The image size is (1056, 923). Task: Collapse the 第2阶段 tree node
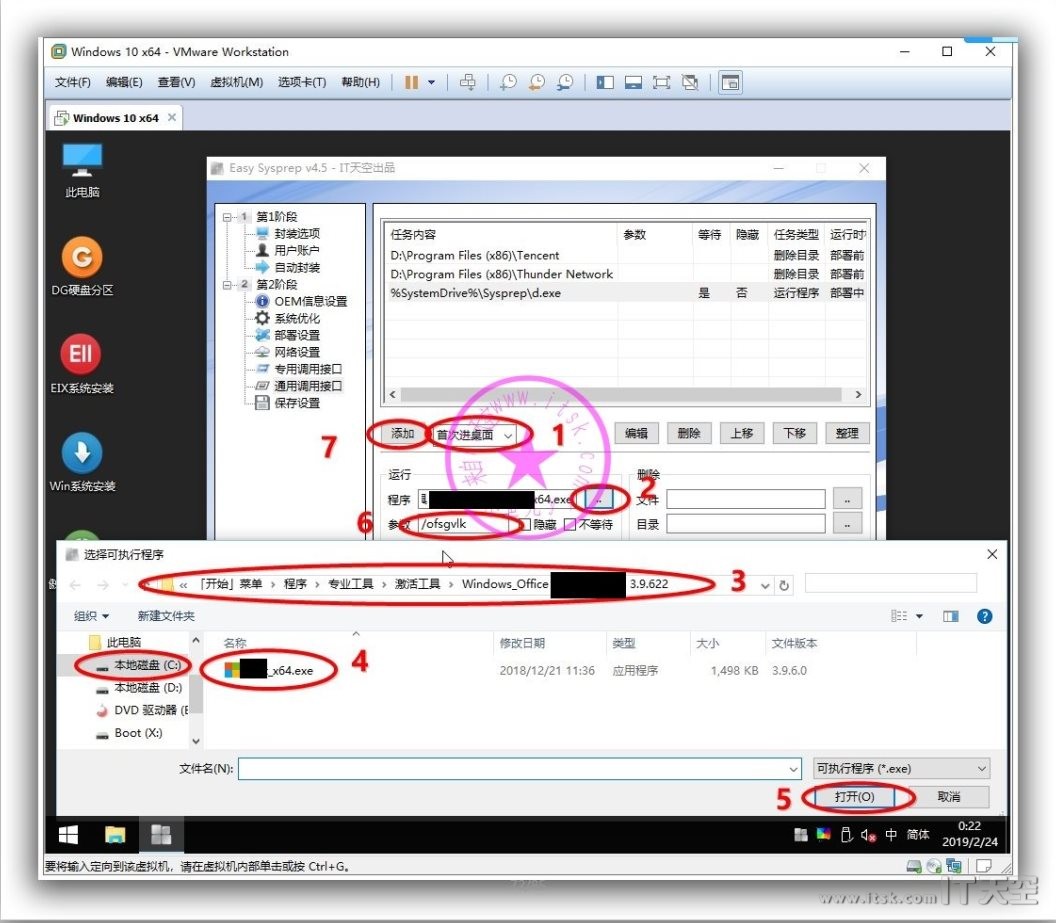[227, 285]
